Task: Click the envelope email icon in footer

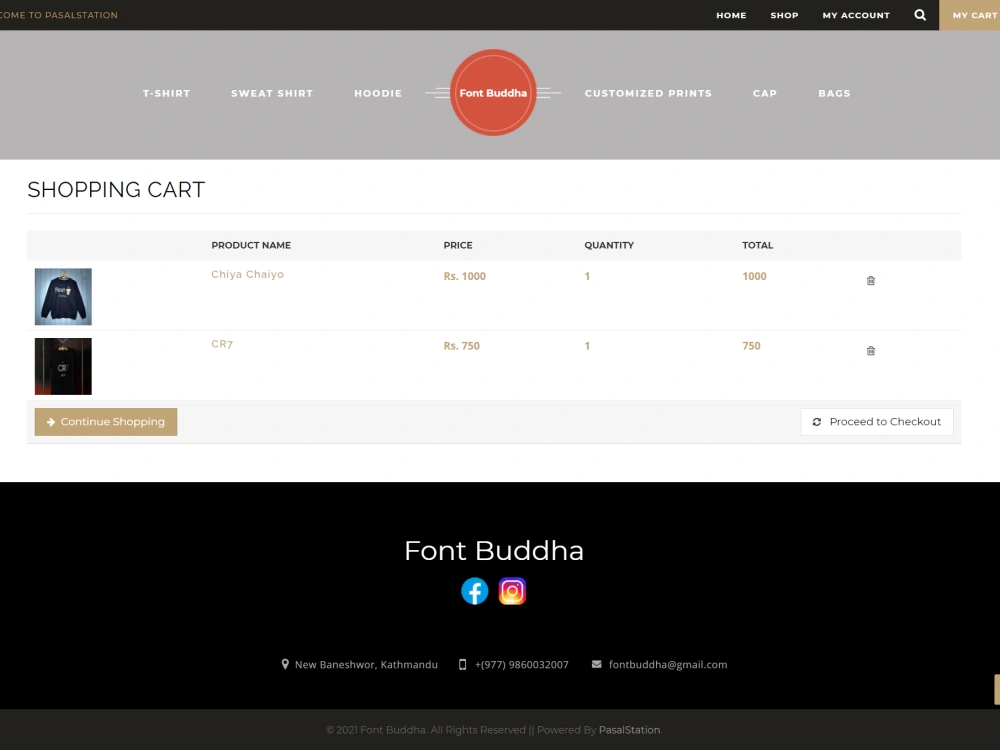Action: 596,665
